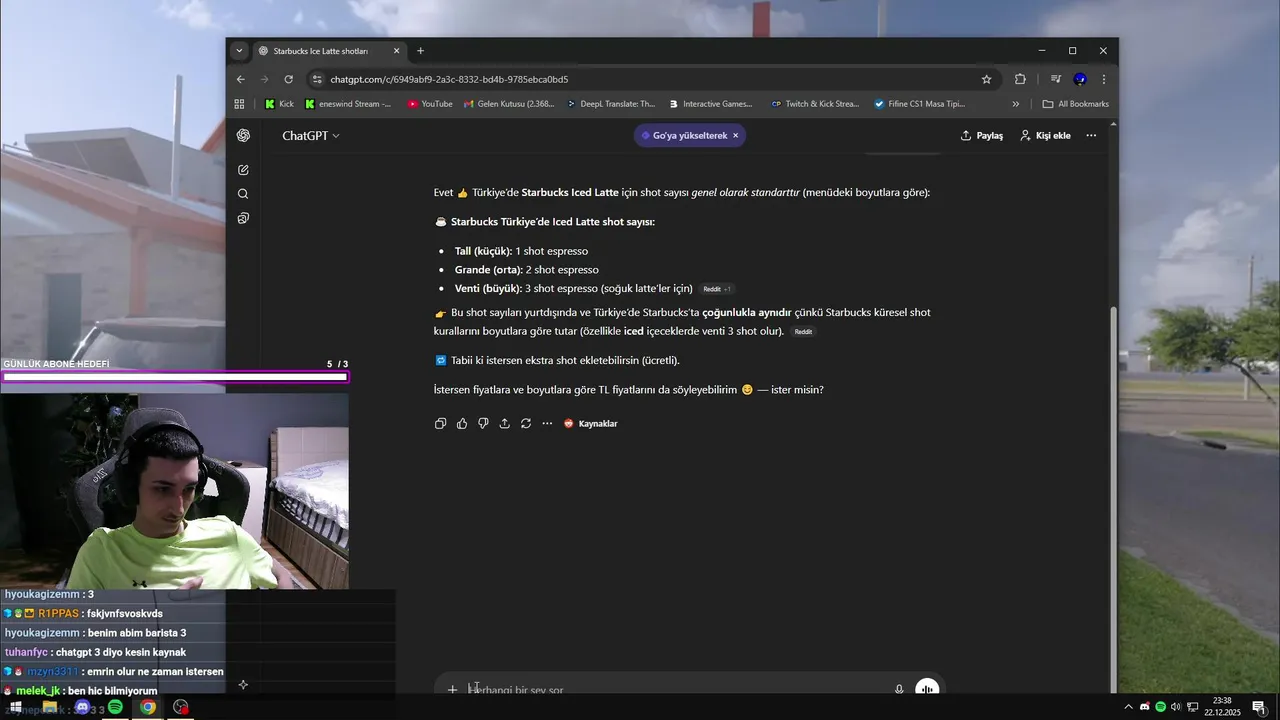Give thumbs down to the response
This screenshot has height=720, width=1280.
(483, 424)
